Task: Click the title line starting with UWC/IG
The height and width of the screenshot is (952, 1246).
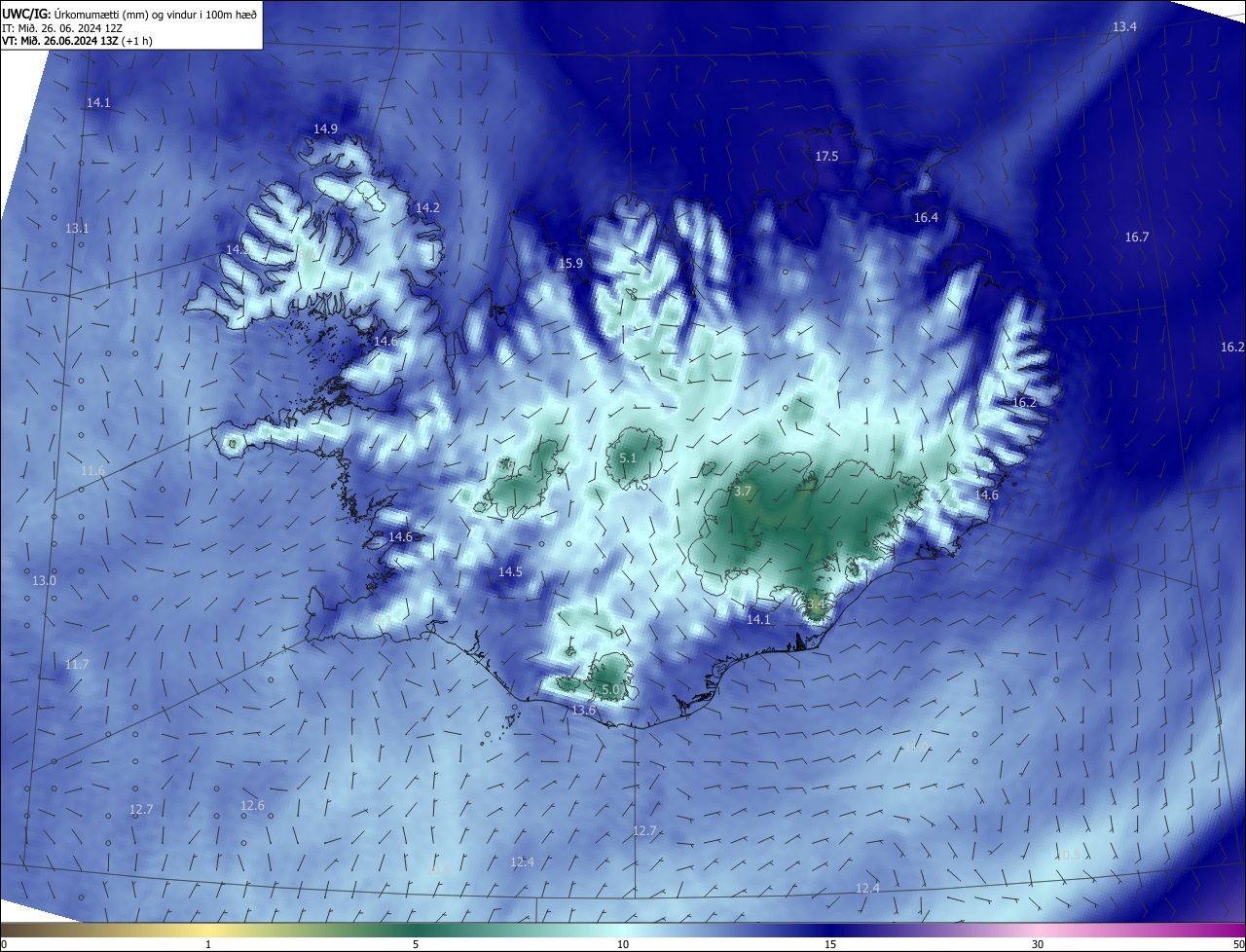Action: click(x=129, y=14)
